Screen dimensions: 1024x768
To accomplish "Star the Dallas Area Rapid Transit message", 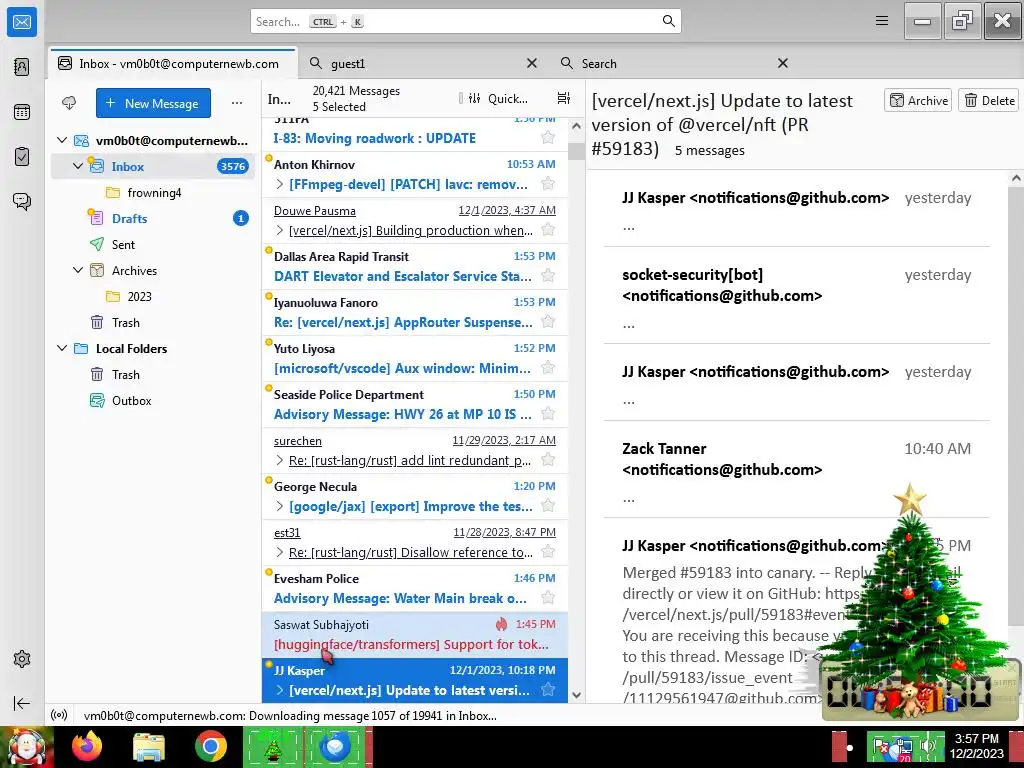I will pyautogui.click(x=548, y=276).
